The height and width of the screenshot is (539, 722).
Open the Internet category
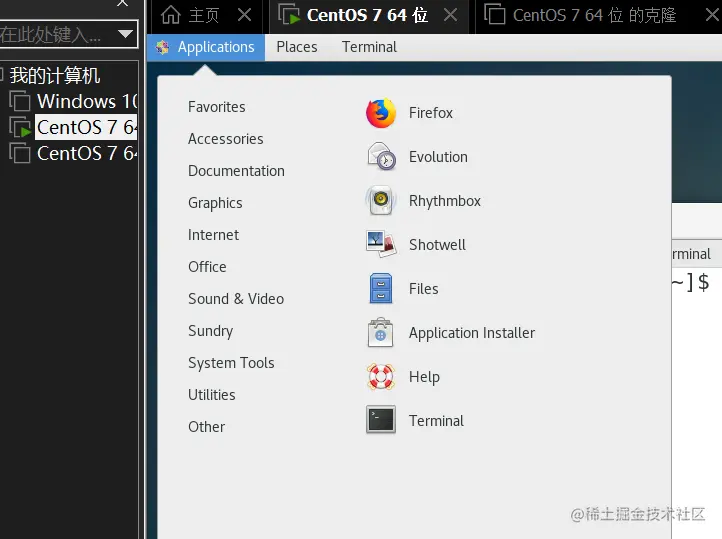[x=213, y=235]
